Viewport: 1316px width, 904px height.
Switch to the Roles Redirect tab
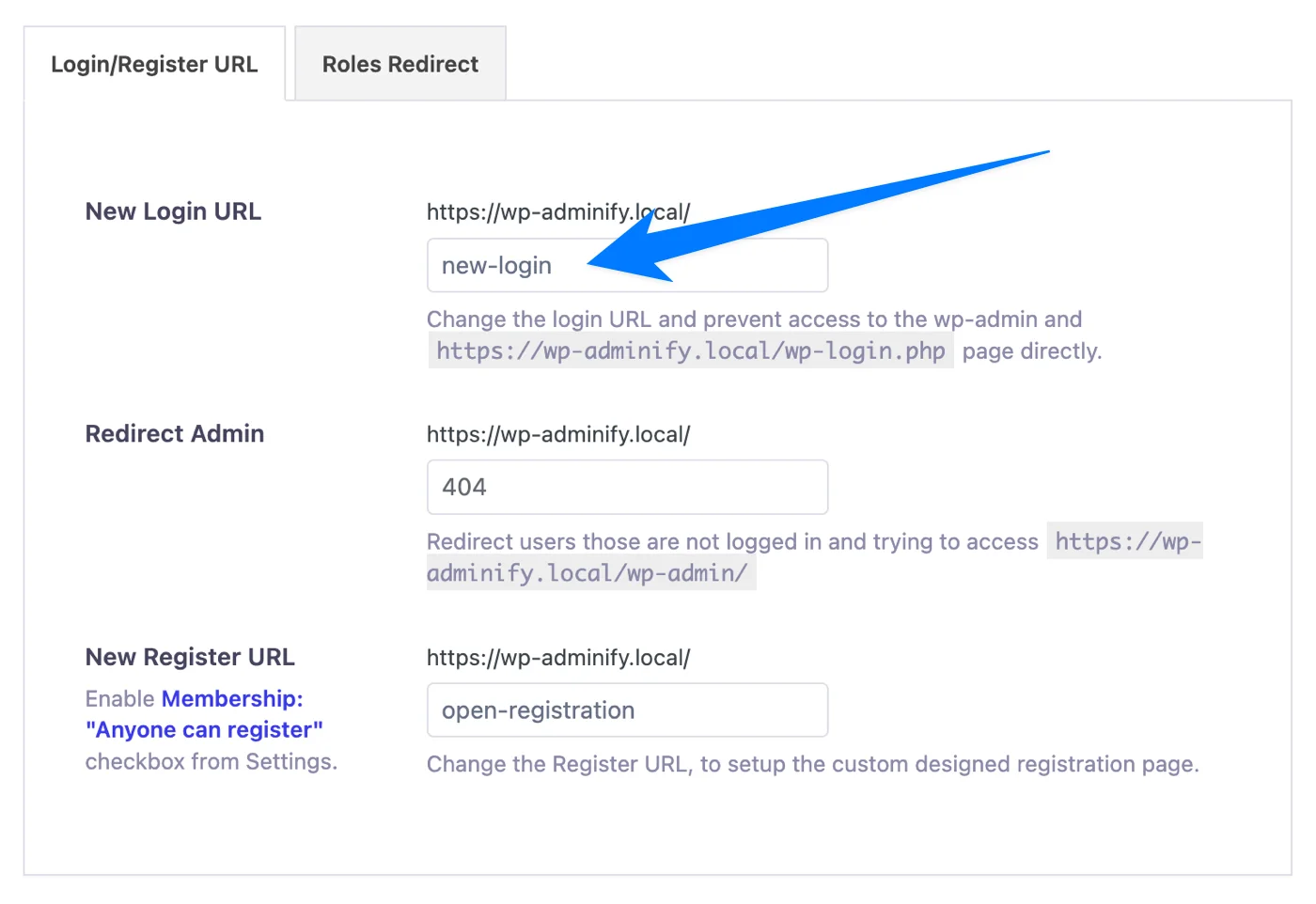tap(399, 63)
